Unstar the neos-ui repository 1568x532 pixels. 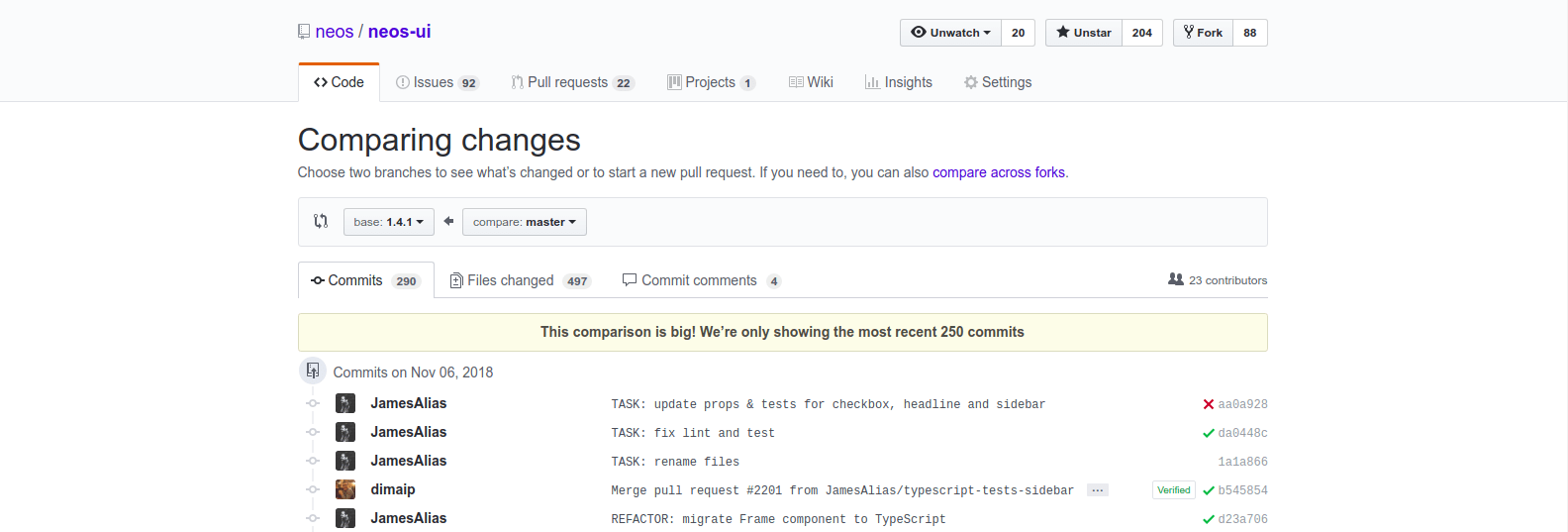pos(1084,33)
